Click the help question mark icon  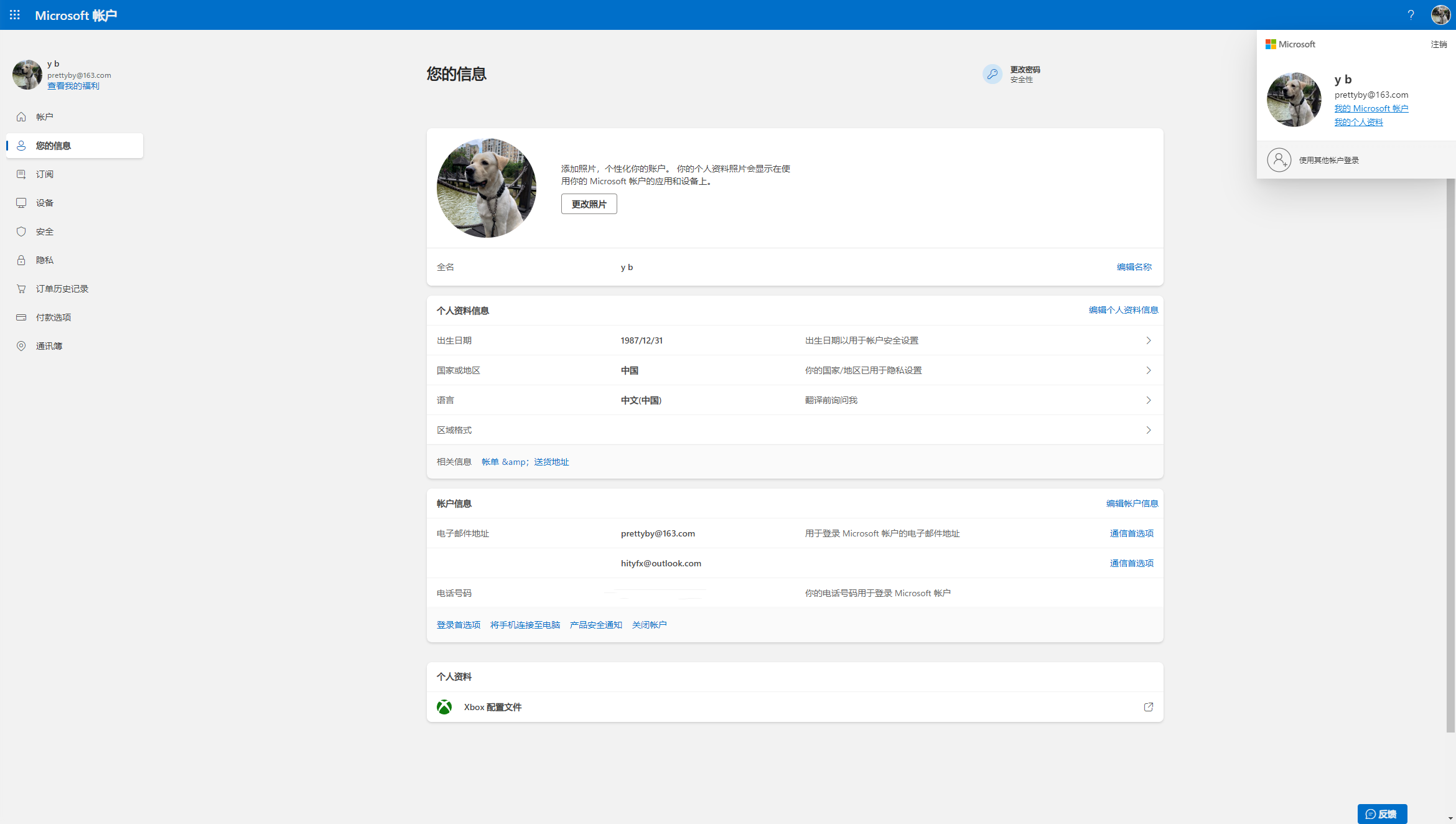coord(1411,15)
